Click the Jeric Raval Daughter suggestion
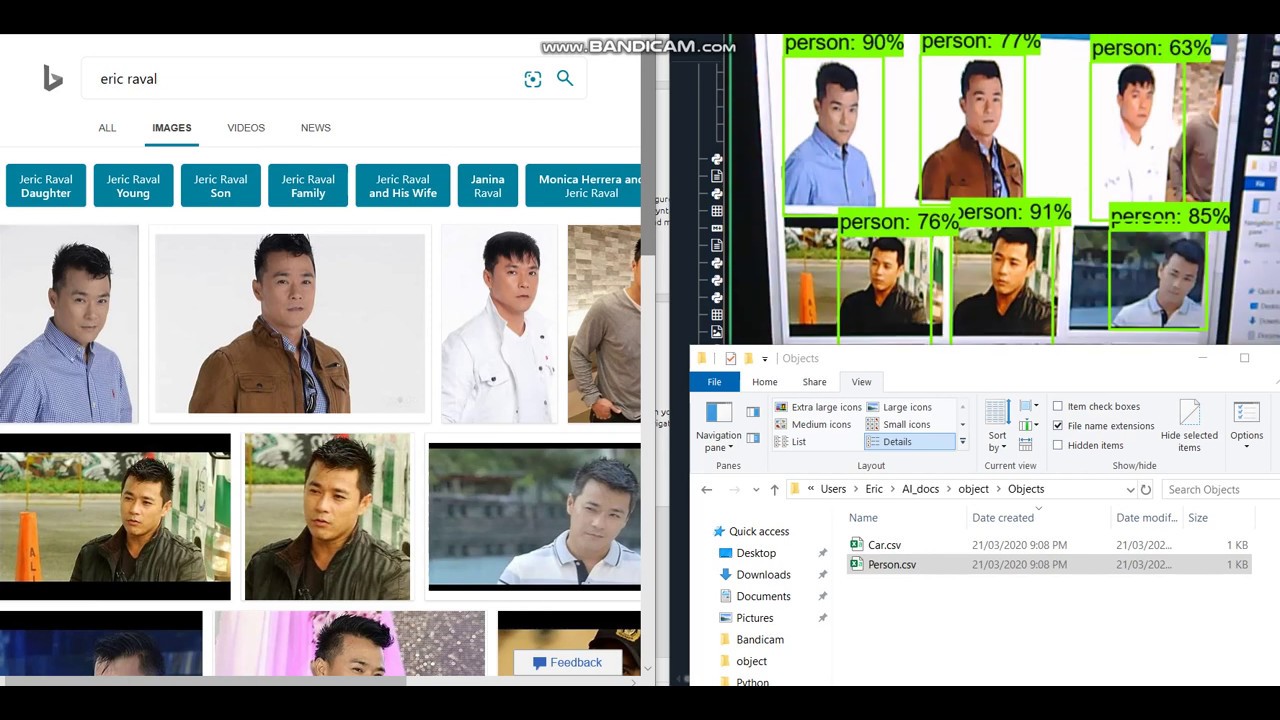The width and height of the screenshot is (1280, 720). (x=46, y=186)
